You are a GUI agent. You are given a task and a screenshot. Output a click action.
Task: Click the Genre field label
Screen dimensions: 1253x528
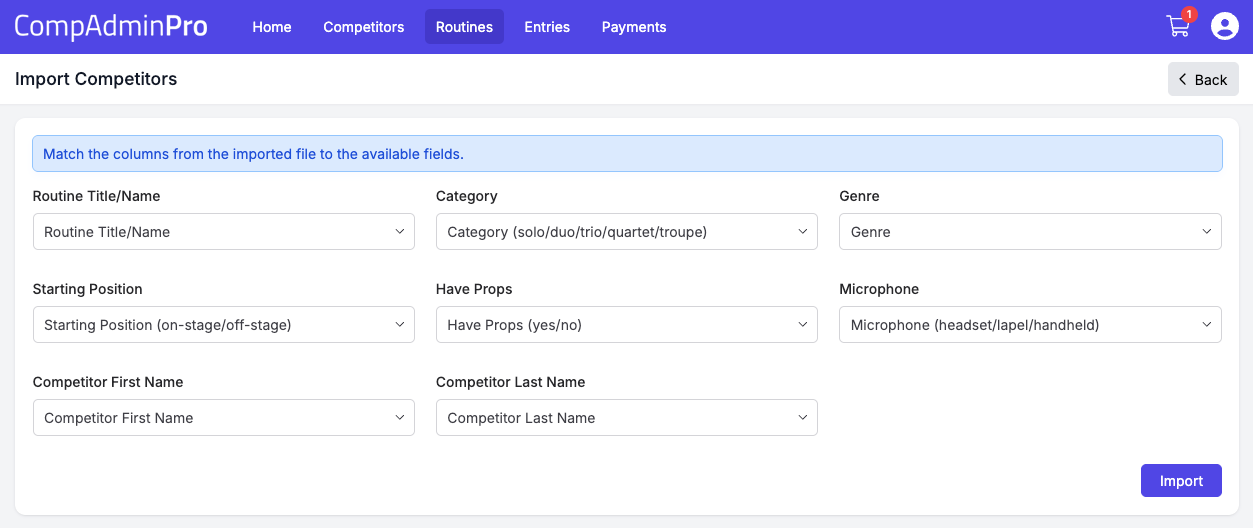[859, 196]
